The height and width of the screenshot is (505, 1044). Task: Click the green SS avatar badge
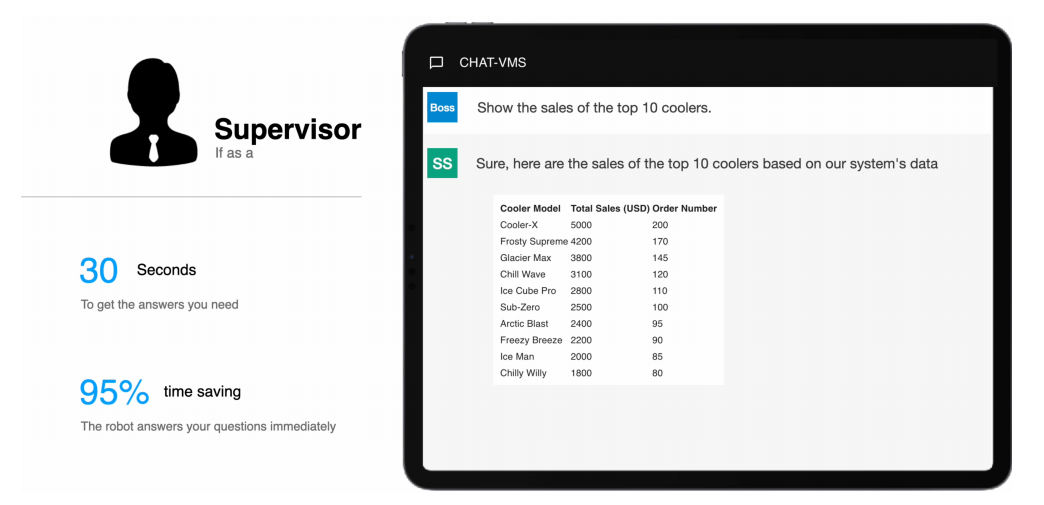click(x=442, y=163)
